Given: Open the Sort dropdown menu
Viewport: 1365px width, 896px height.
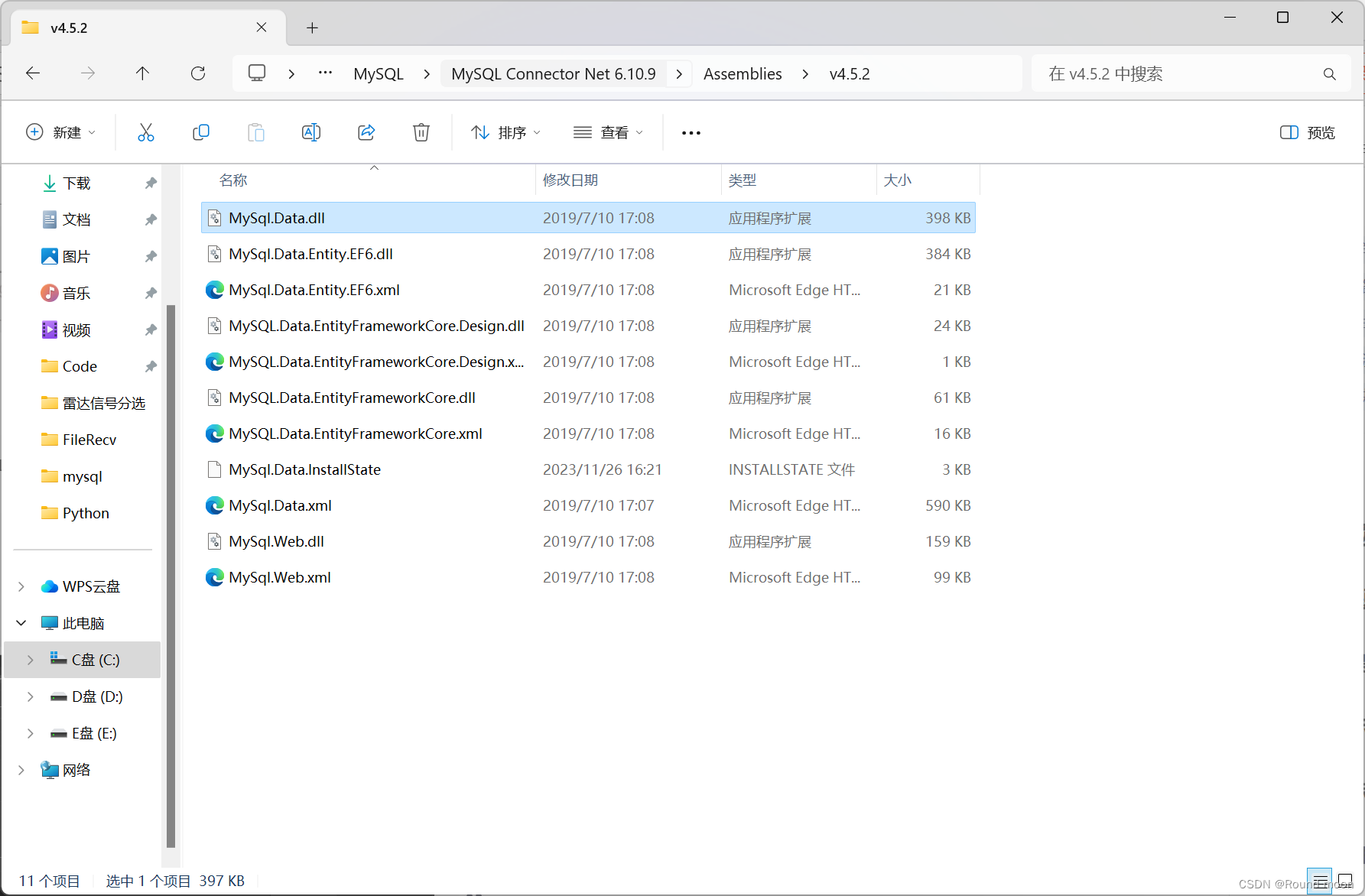Looking at the screenshot, I should pos(506,132).
